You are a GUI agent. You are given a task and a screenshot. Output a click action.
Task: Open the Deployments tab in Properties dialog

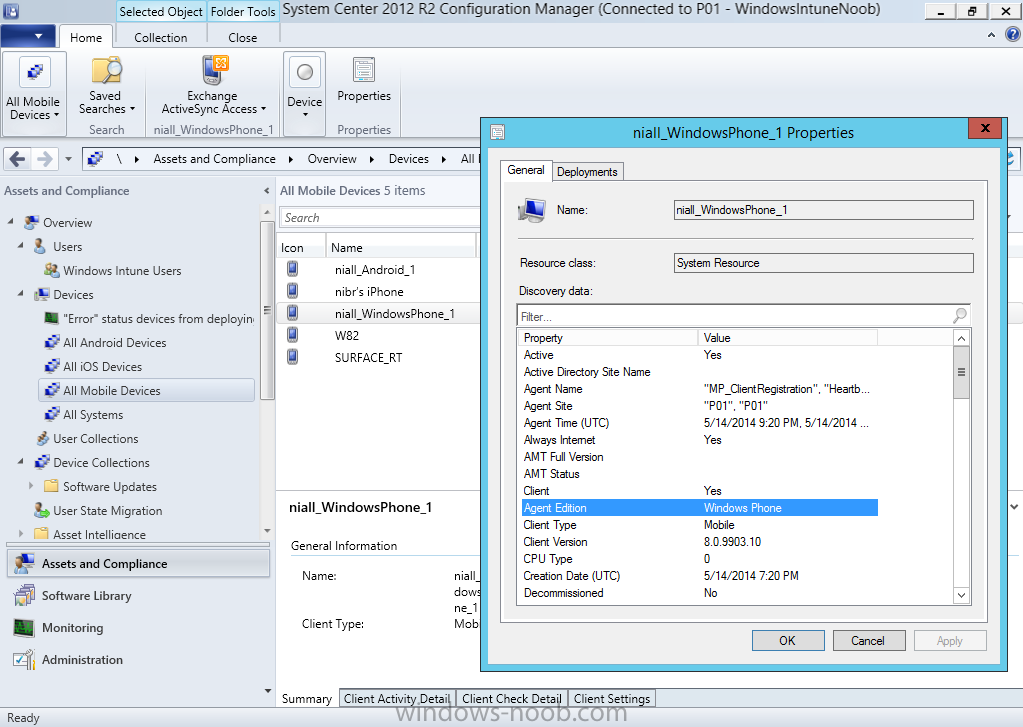click(587, 172)
